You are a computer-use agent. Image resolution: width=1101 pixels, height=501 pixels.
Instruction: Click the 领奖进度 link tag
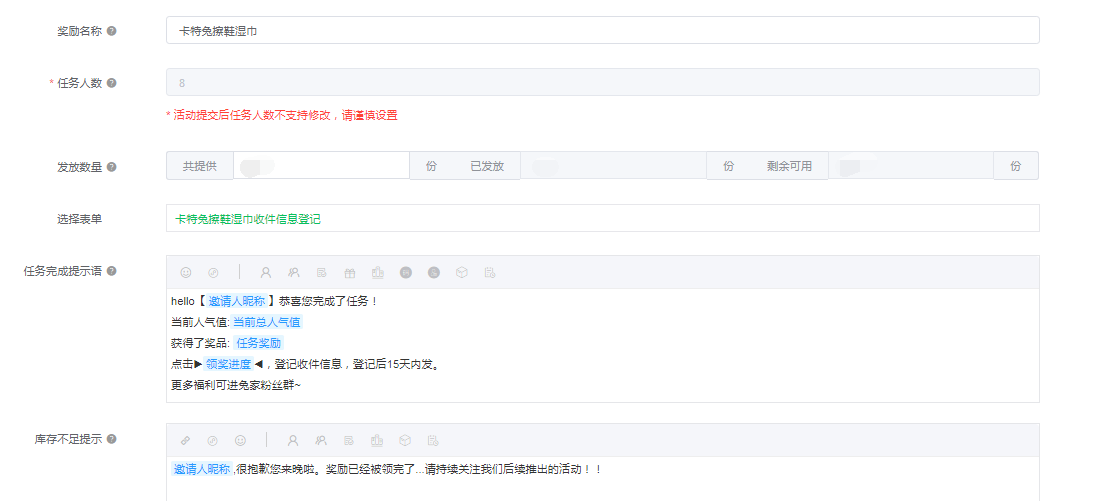coord(228,364)
